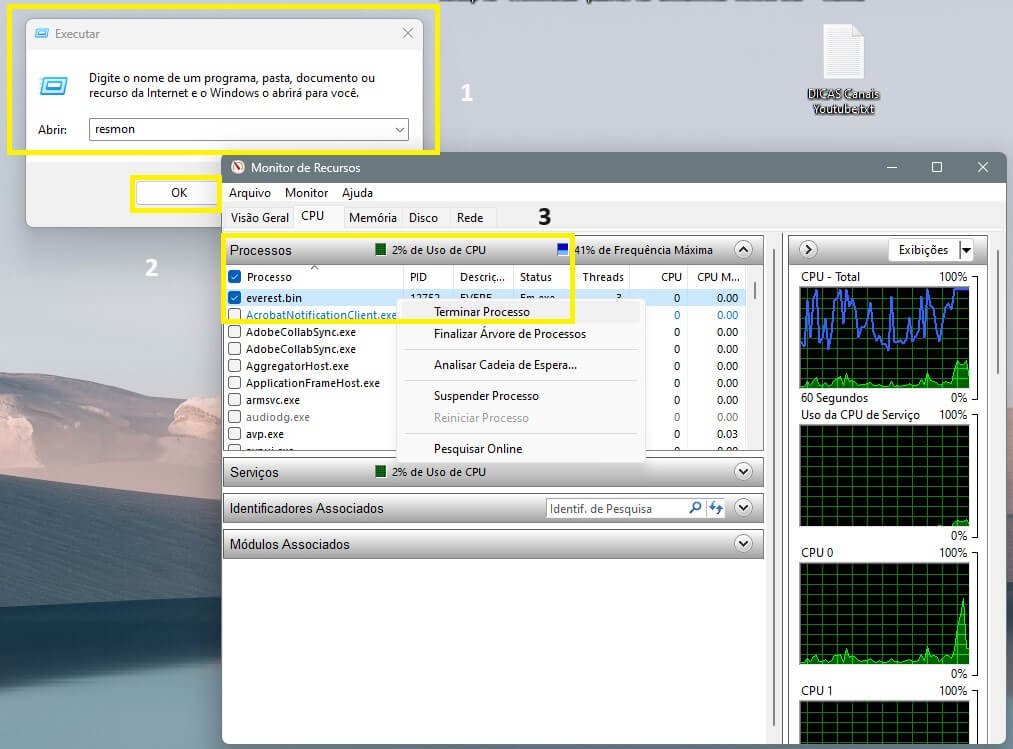Collapse the Processos section
This screenshot has width=1013, height=749.
[744, 249]
